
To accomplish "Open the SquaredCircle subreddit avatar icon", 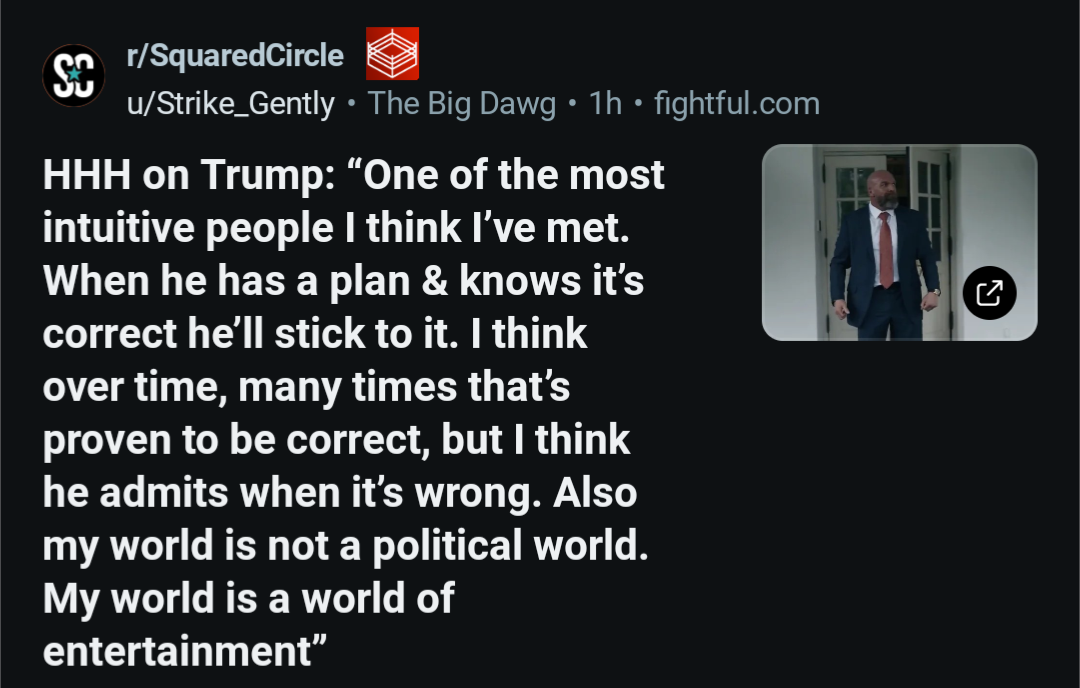I will coord(74,76).
